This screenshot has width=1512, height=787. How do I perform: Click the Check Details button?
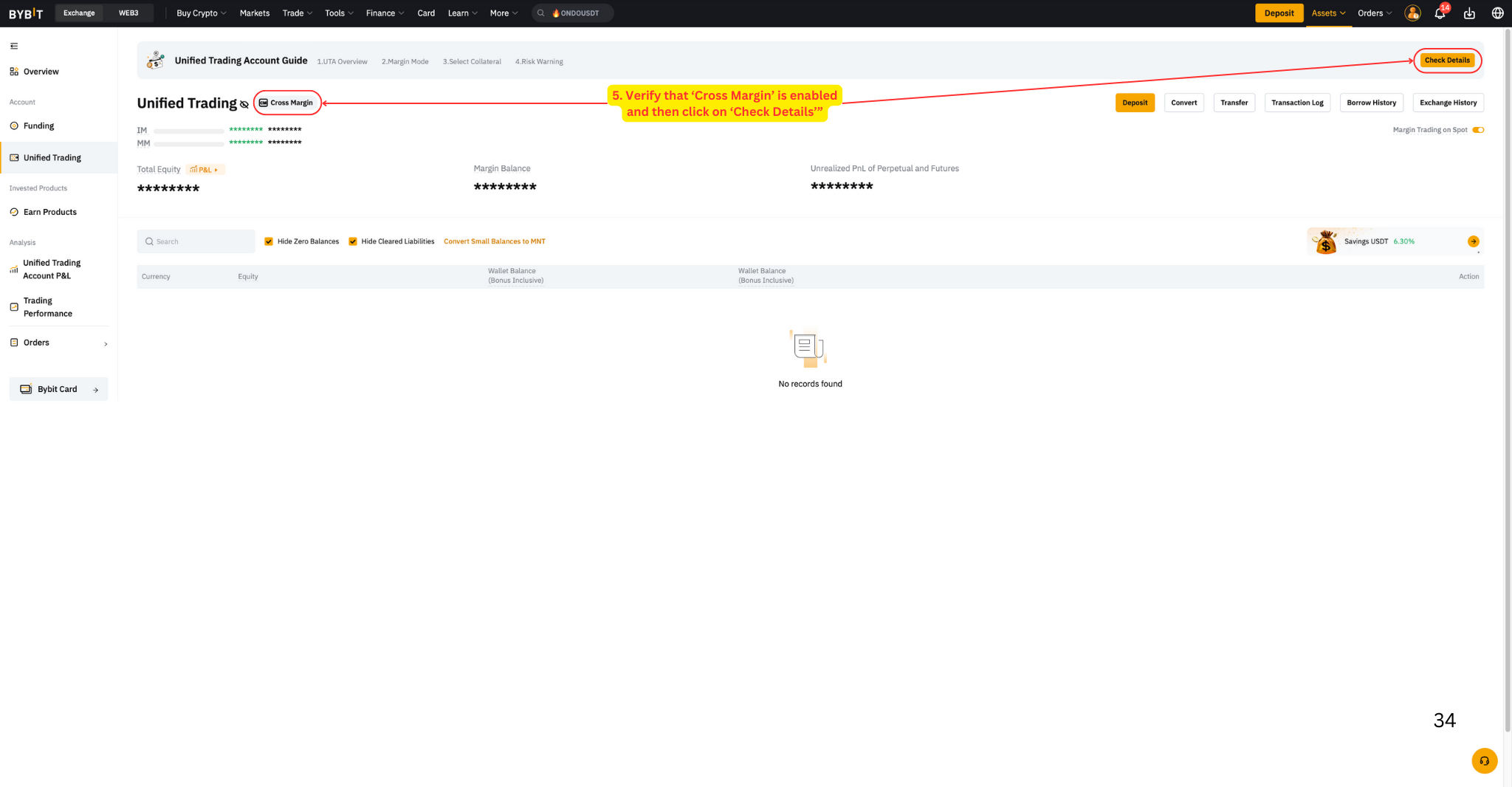[1447, 61]
